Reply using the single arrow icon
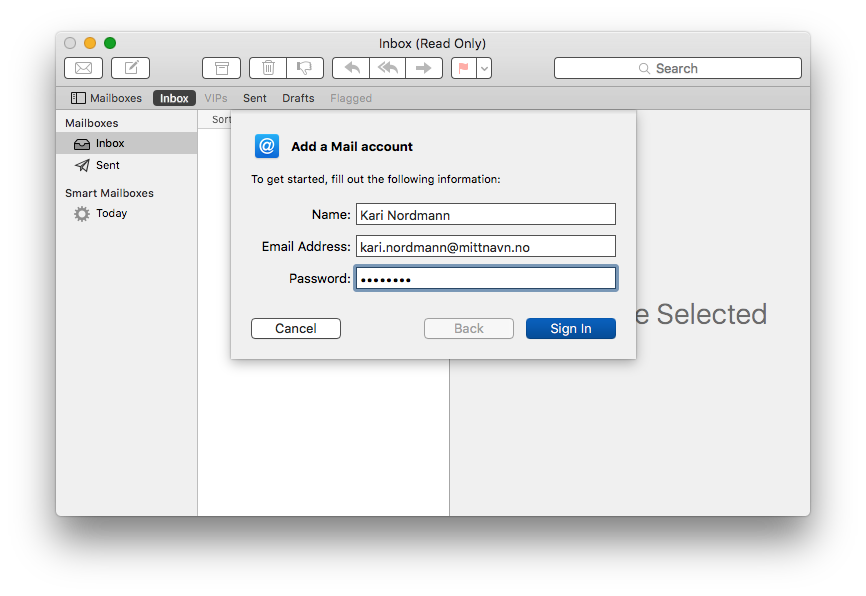Viewport: 866px width, 596px height. pos(351,68)
